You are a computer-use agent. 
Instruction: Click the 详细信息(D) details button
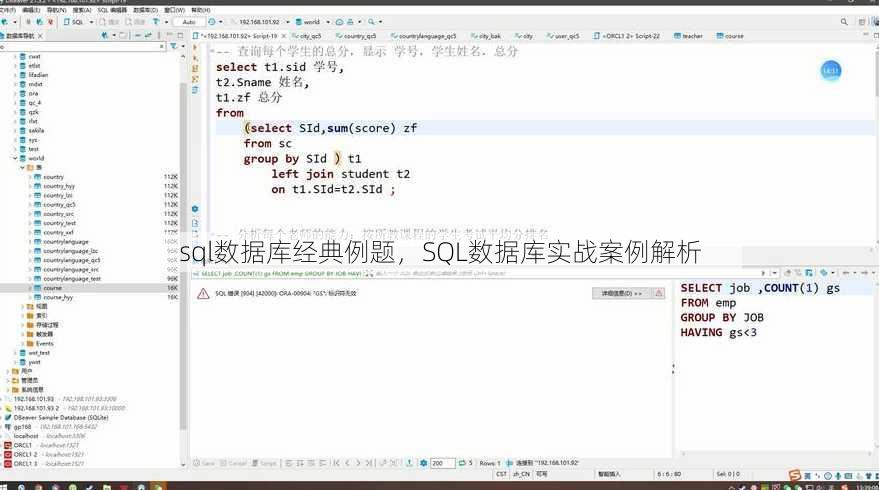[x=621, y=293]
